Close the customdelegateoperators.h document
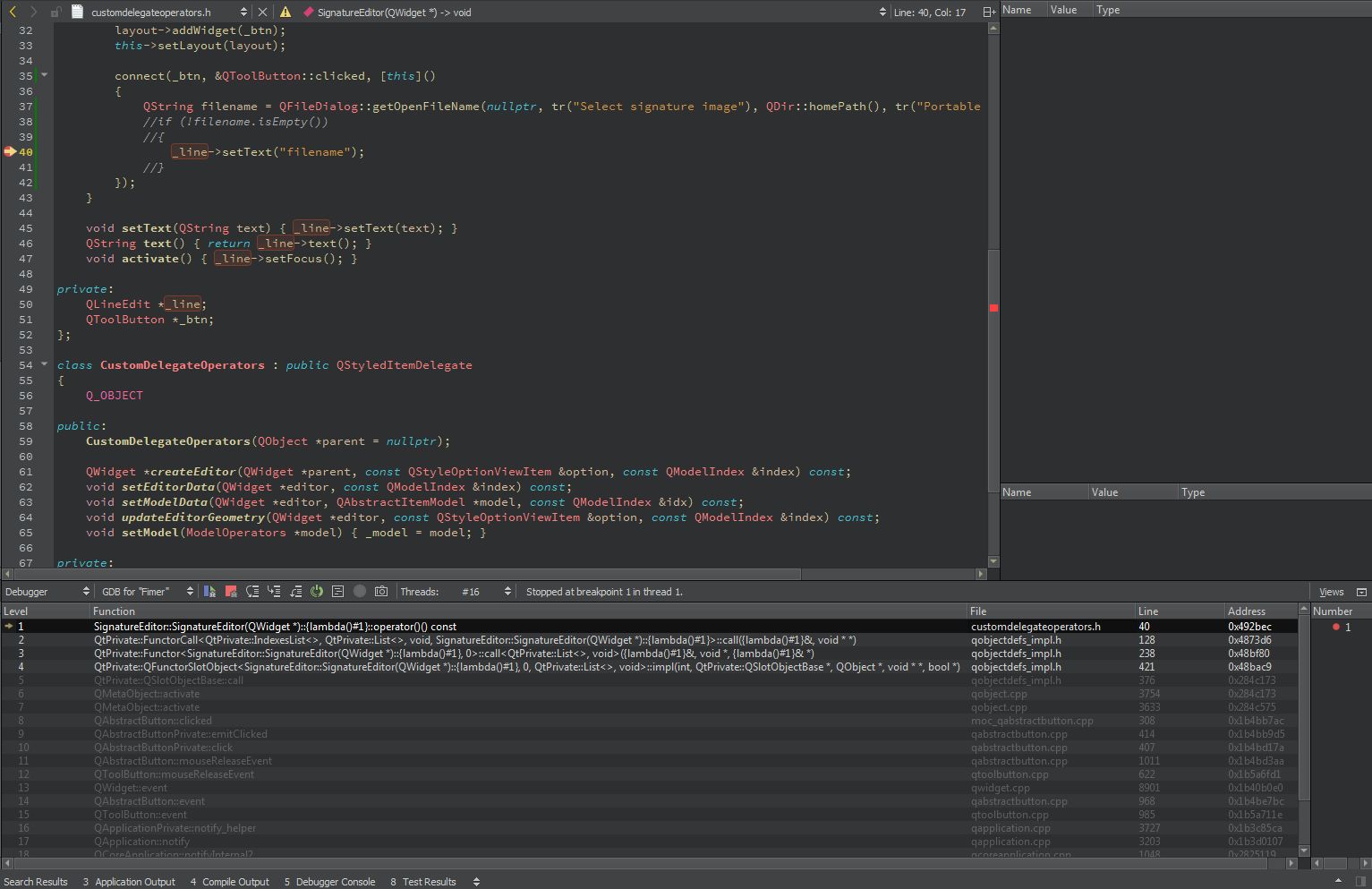The image size is (1372, 889). pyautogui.click(x=262, y=12)
